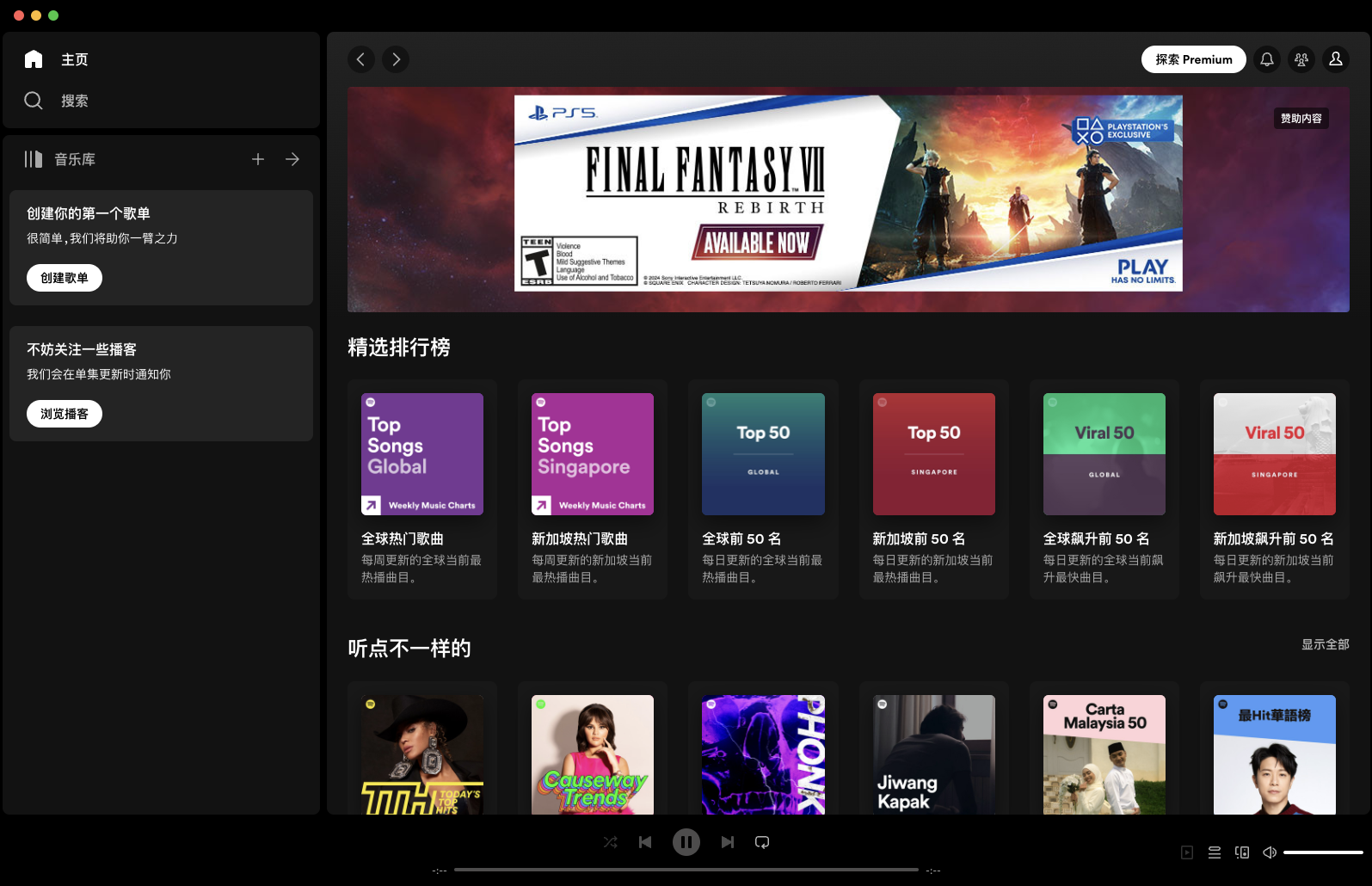Image resolution: width=1372 pixels, height=886 pixels.
Task: Open Search (搜索) in sidebar
Action: [57, 101]
